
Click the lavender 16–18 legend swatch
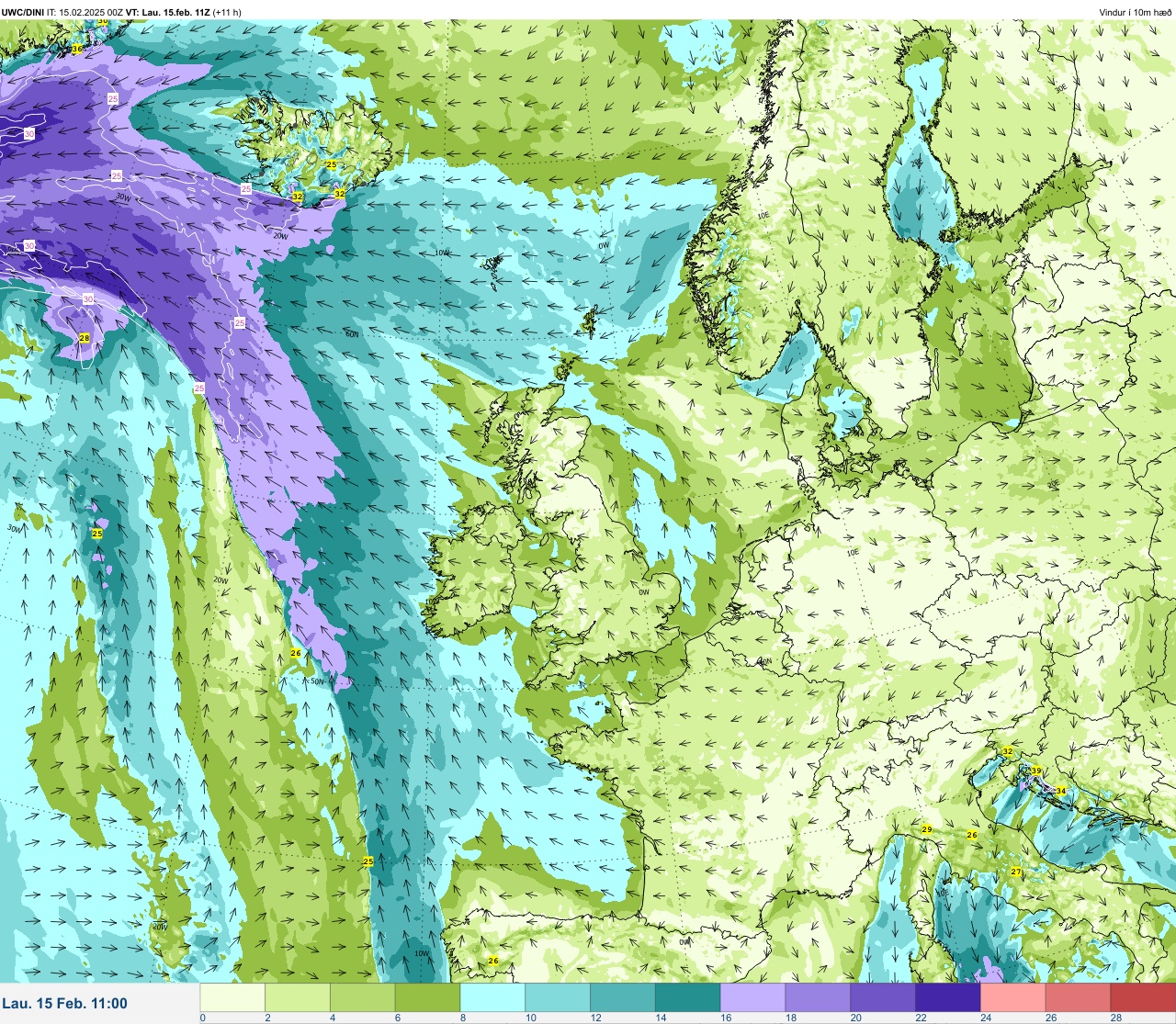(x=753, y=997)
